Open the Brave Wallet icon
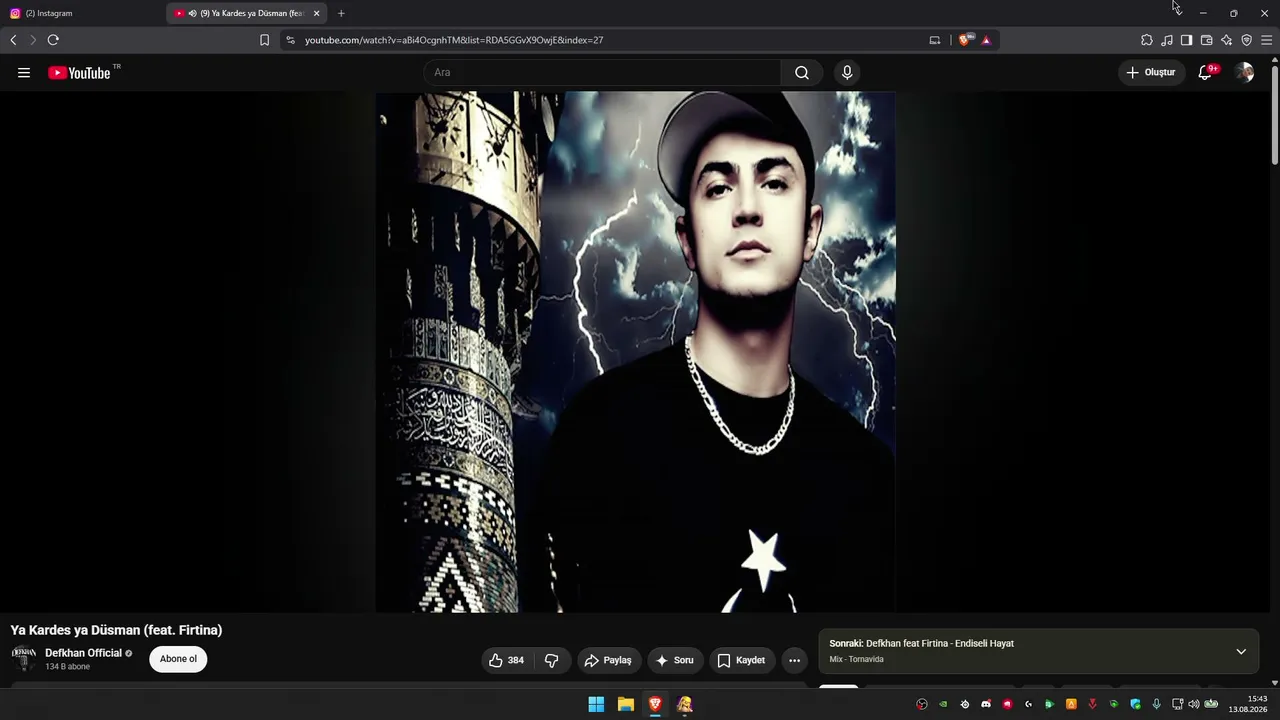The height and width of the screenshot is (720, 1280). click(x=1206, y=40)
